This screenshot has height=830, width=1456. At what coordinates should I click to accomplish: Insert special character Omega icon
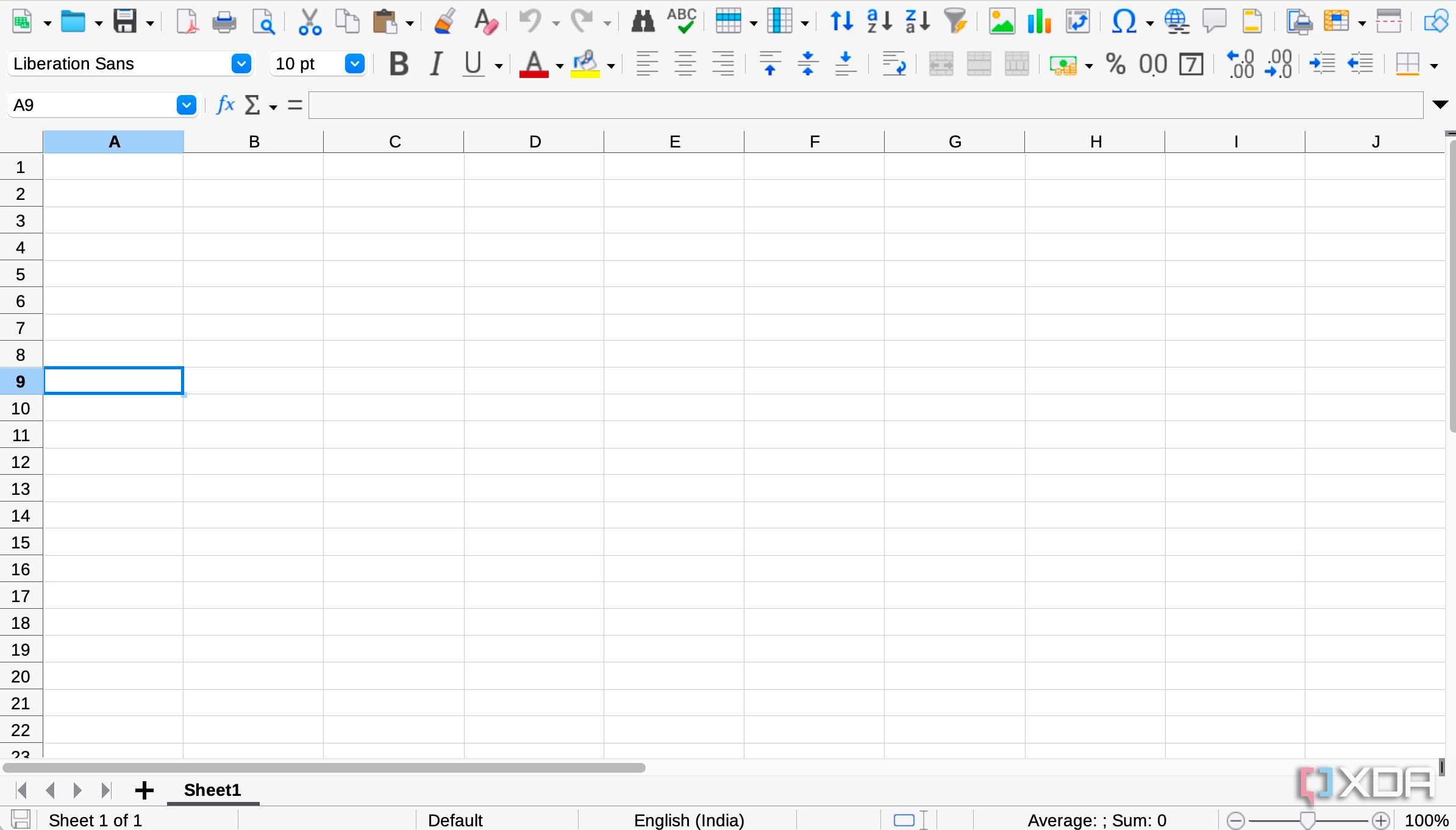point(1124,23)
